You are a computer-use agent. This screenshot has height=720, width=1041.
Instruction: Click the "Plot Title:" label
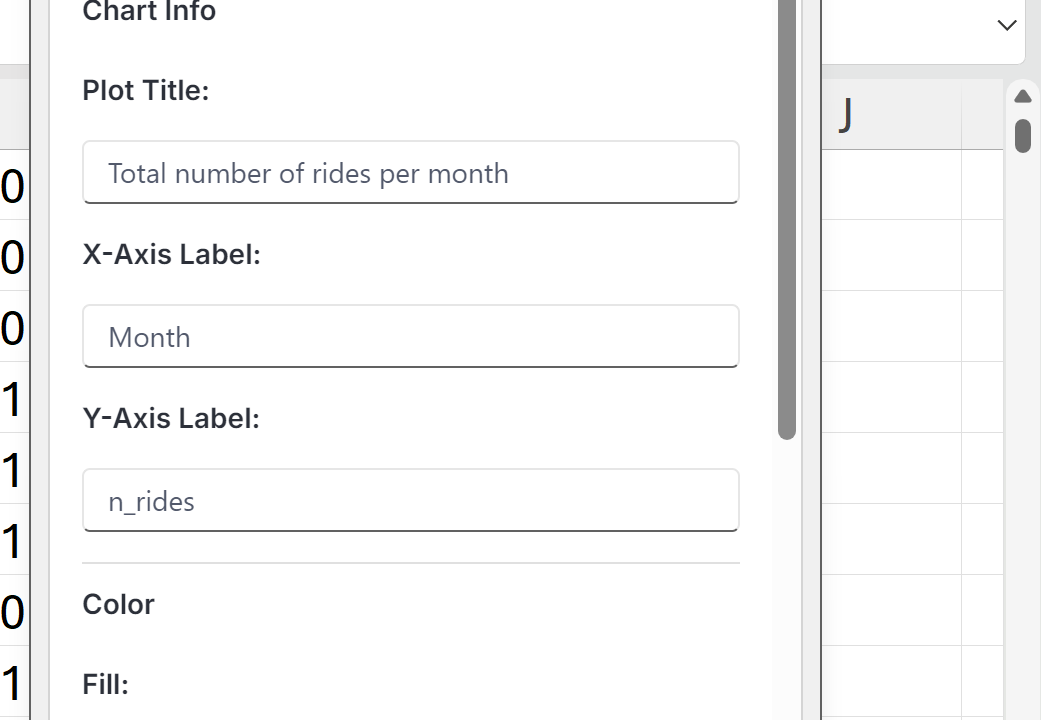tap(146, 90)
